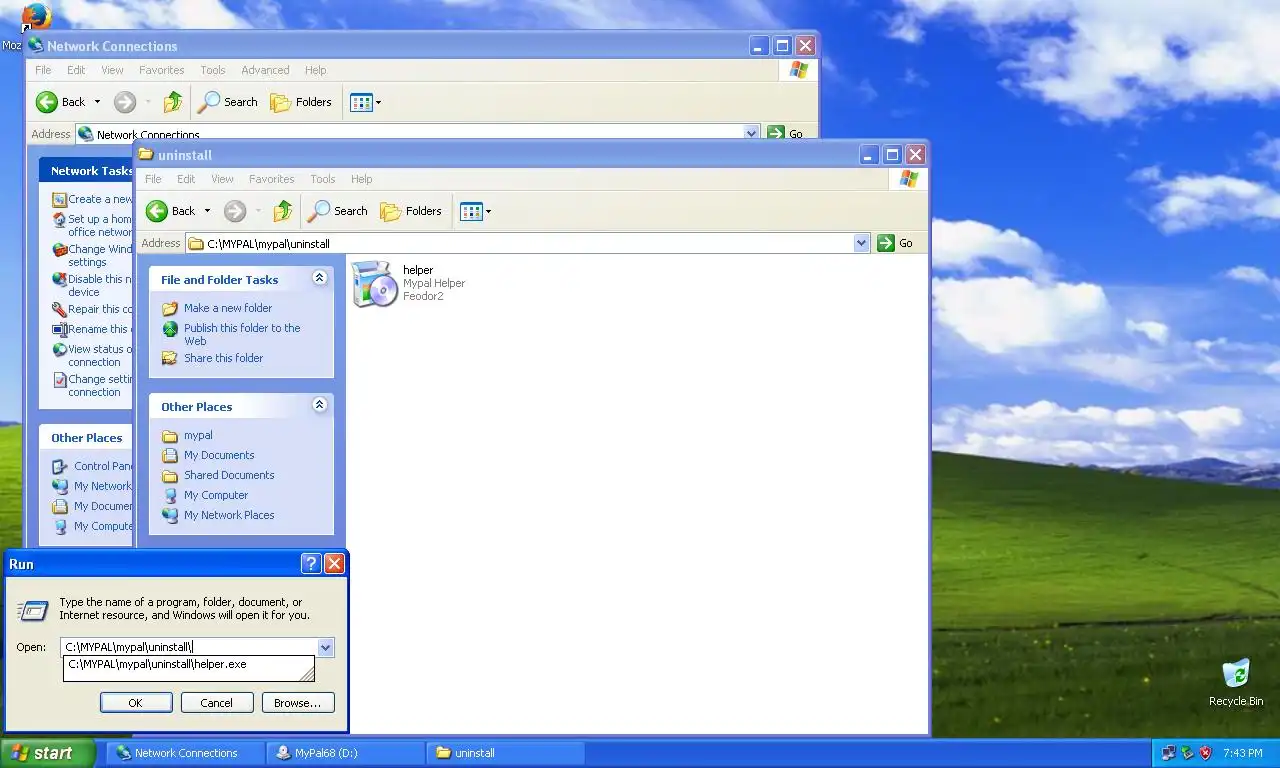Open Search in uninstall window toolbar
Screen dimensions: 1280x768
tap(338, 211)
